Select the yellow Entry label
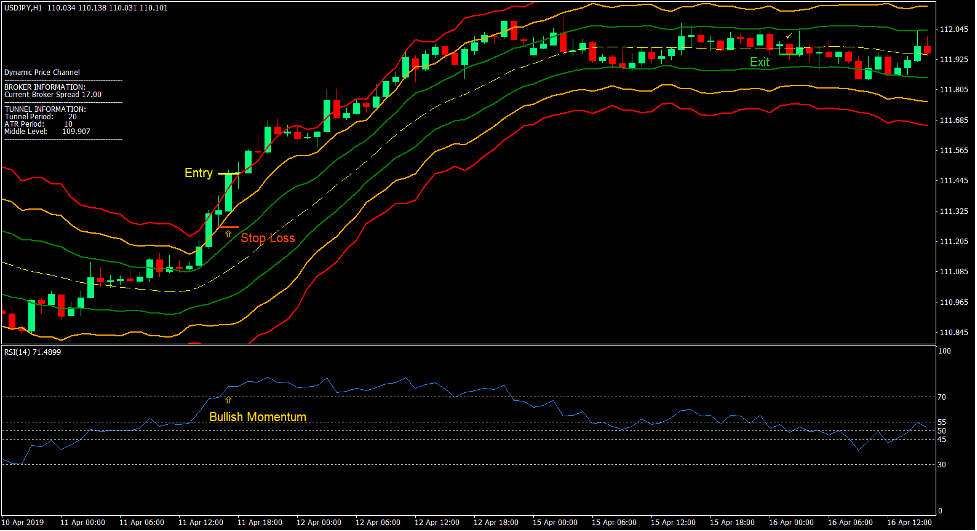Screen dimensions: 977x531 coord(198,173)
